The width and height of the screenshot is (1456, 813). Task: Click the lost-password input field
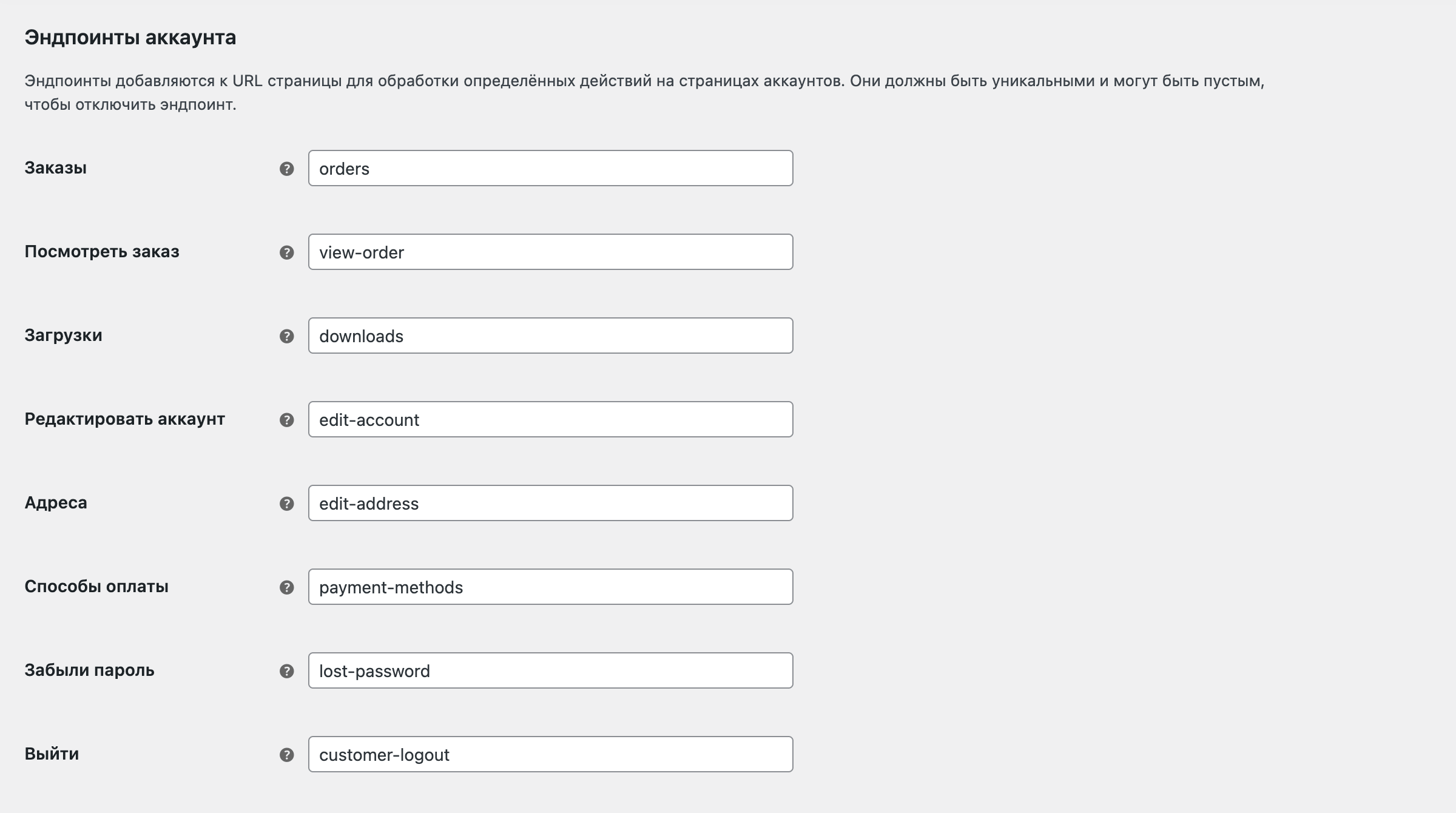click(550, 670)
